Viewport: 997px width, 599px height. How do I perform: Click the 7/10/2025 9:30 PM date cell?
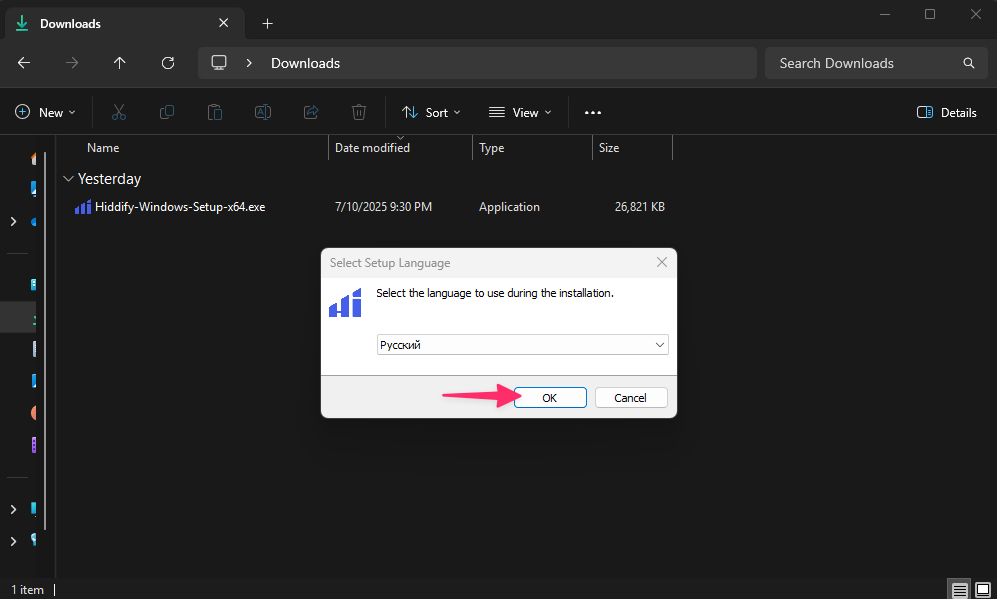[383, 207]
